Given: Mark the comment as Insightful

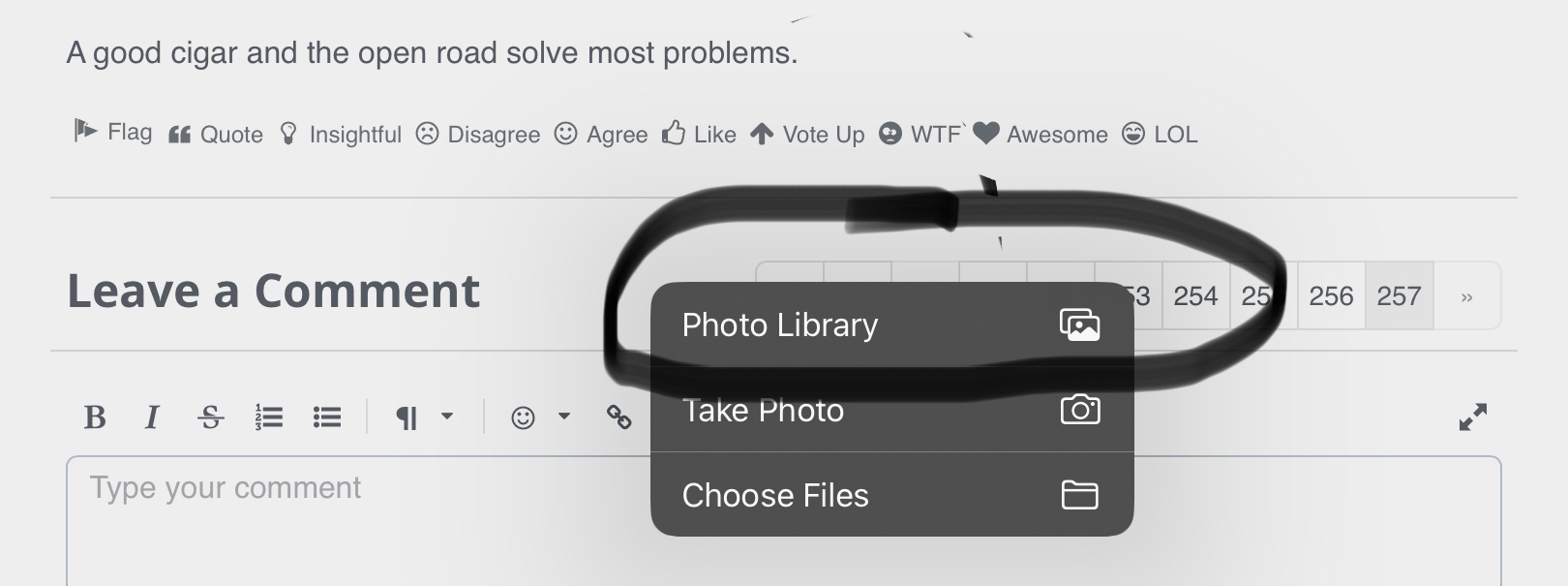Looking at the screenshot, I should [340, 135].
